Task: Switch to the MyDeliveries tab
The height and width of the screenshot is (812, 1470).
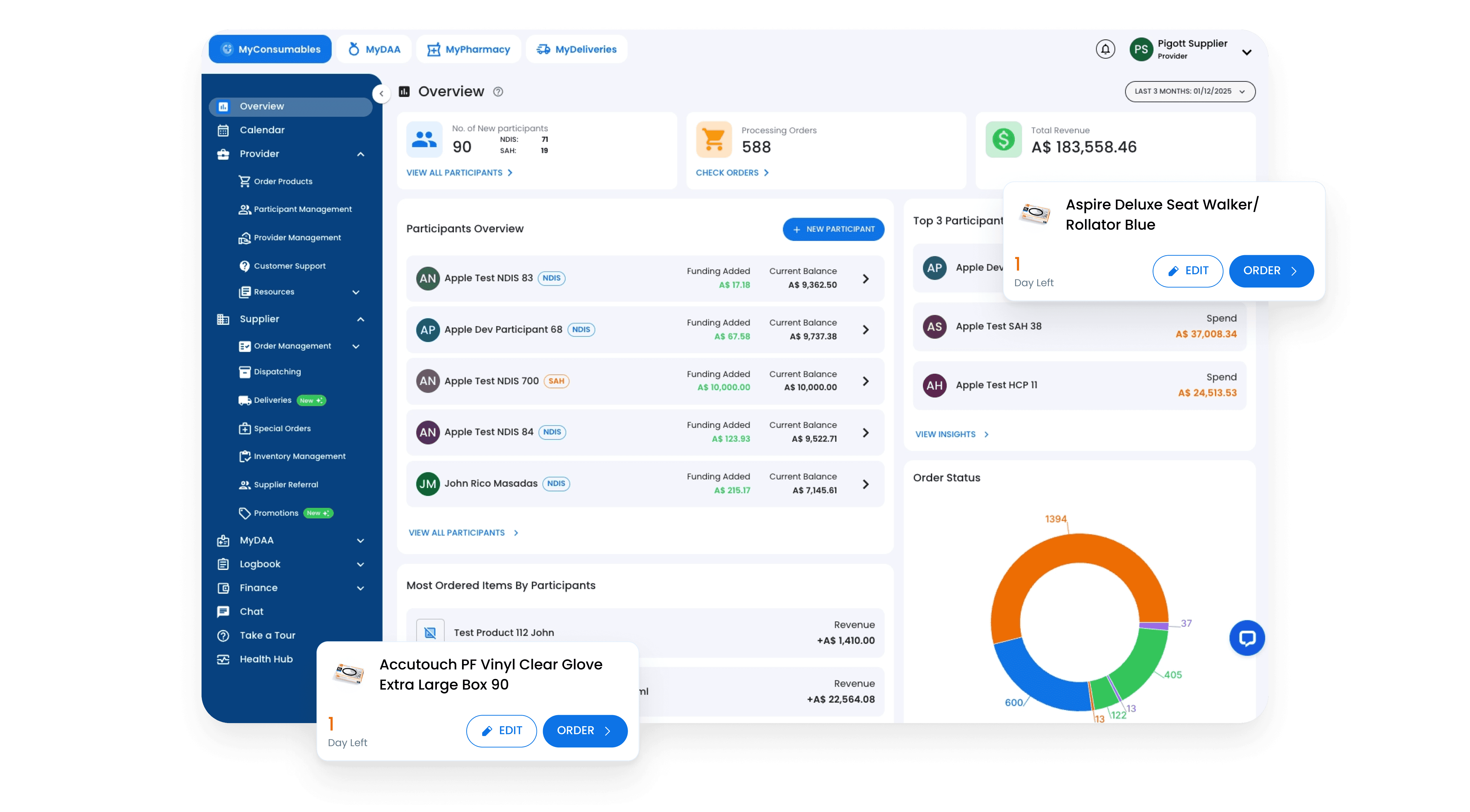Action: 576,50
